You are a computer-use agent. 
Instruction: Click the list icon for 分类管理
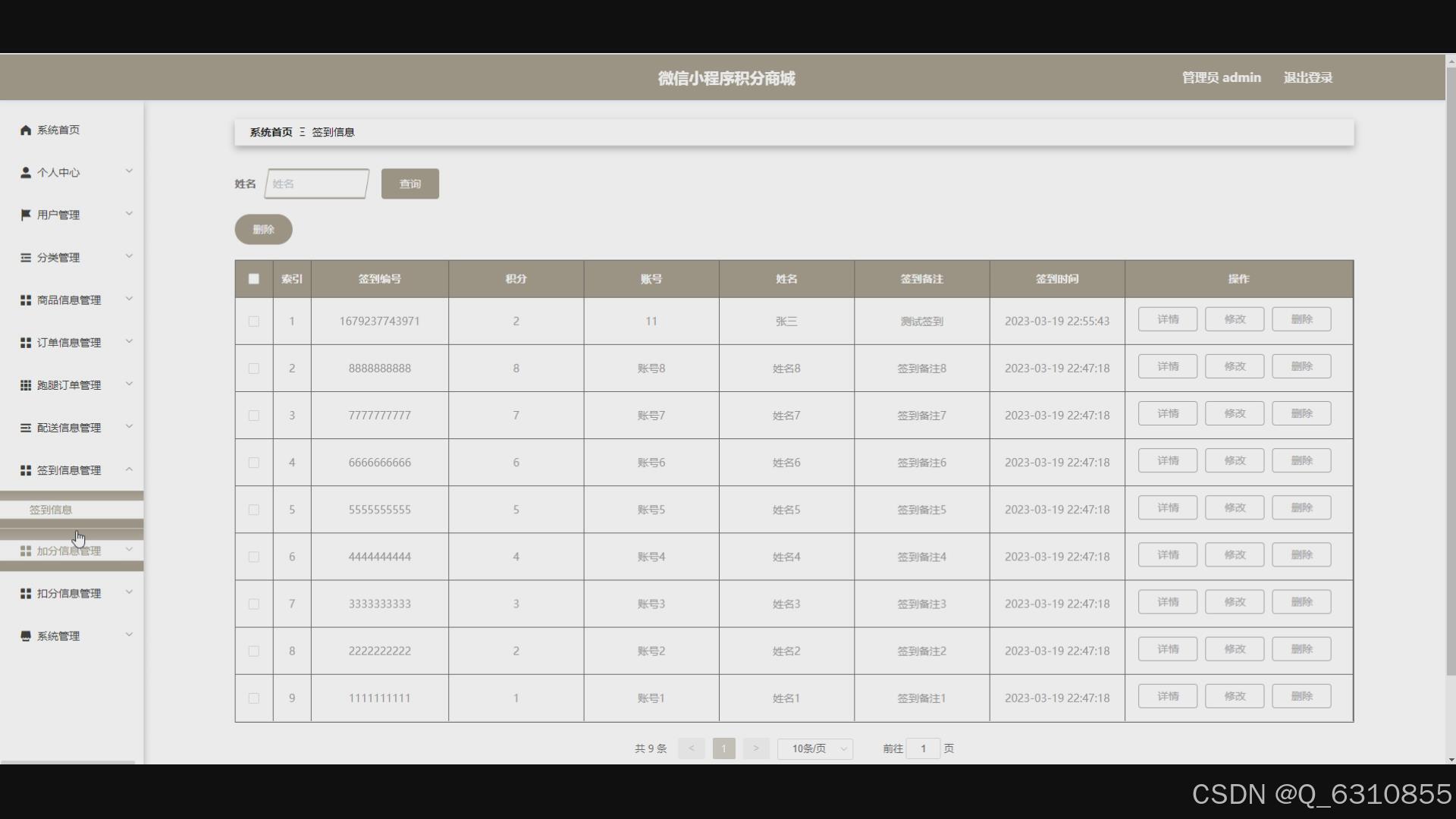26,258
